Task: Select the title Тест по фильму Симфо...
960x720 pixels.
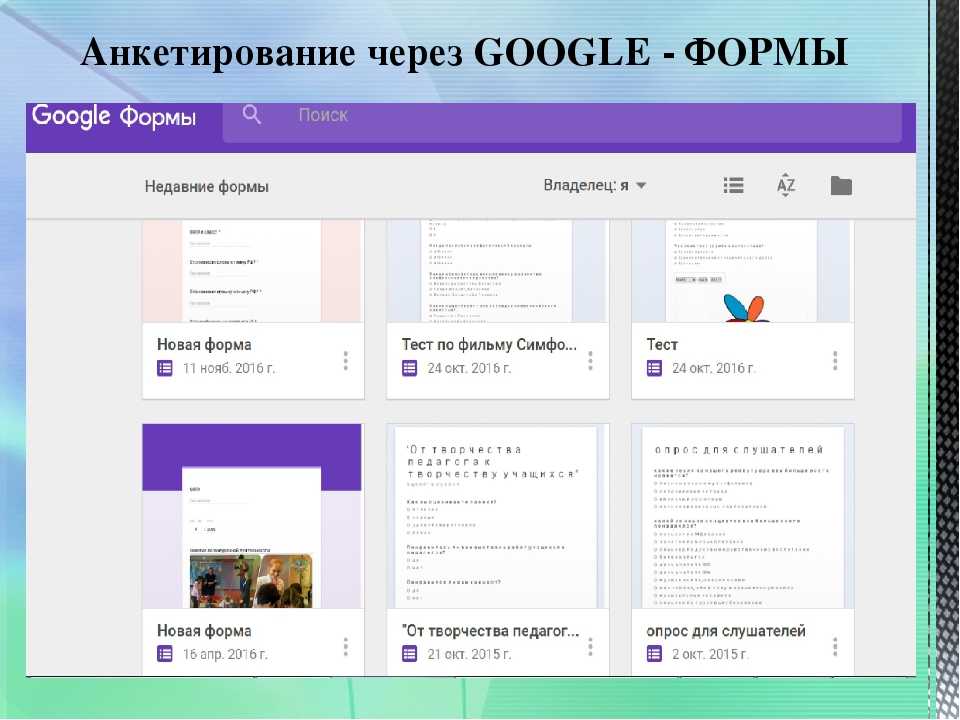Action: coord(489,345)
